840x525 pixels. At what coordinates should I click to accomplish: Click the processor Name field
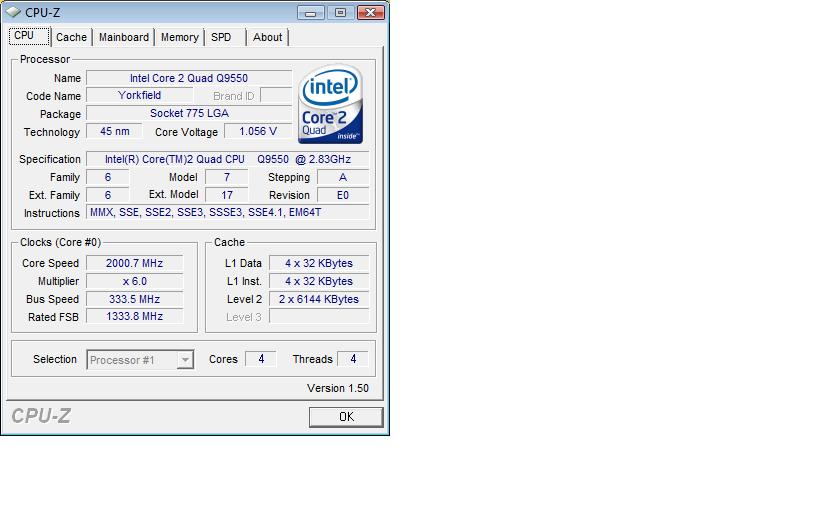coord(189,78)
